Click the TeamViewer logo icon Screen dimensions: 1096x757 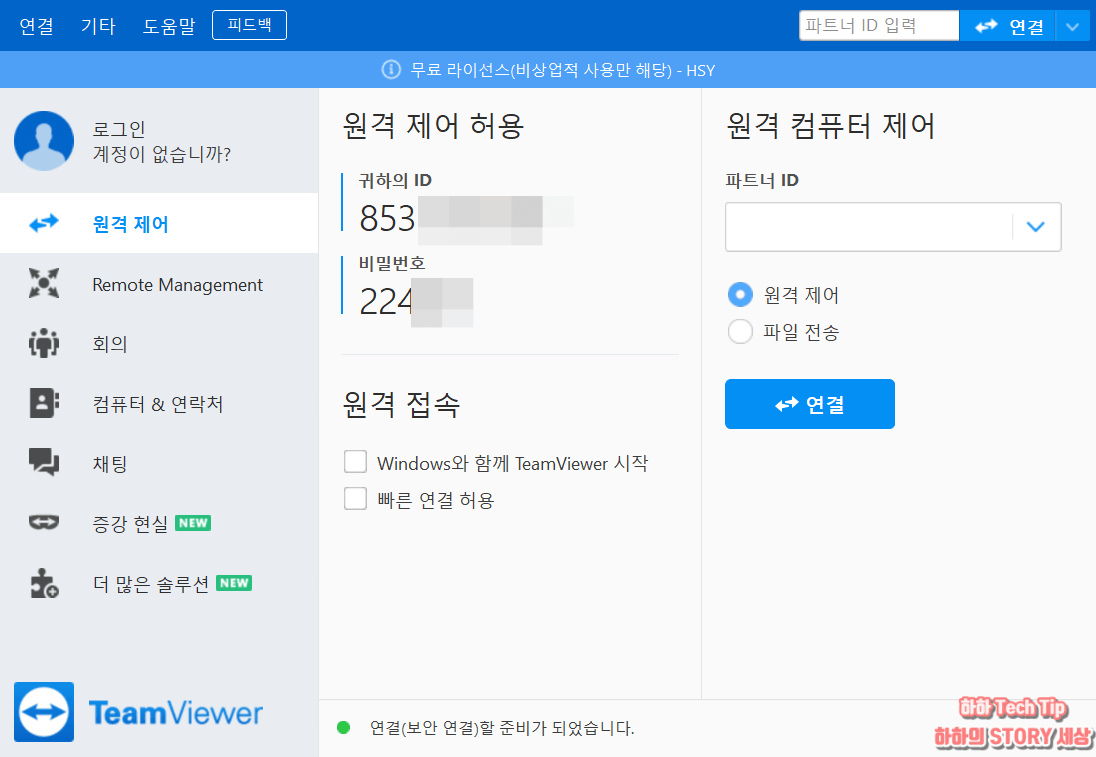coord(44,712)
